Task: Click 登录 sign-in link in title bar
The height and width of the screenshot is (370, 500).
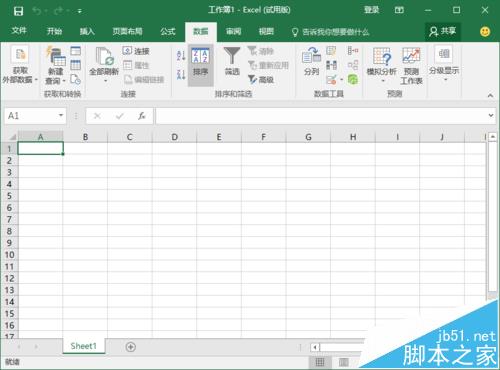Action: coord(371,10)
